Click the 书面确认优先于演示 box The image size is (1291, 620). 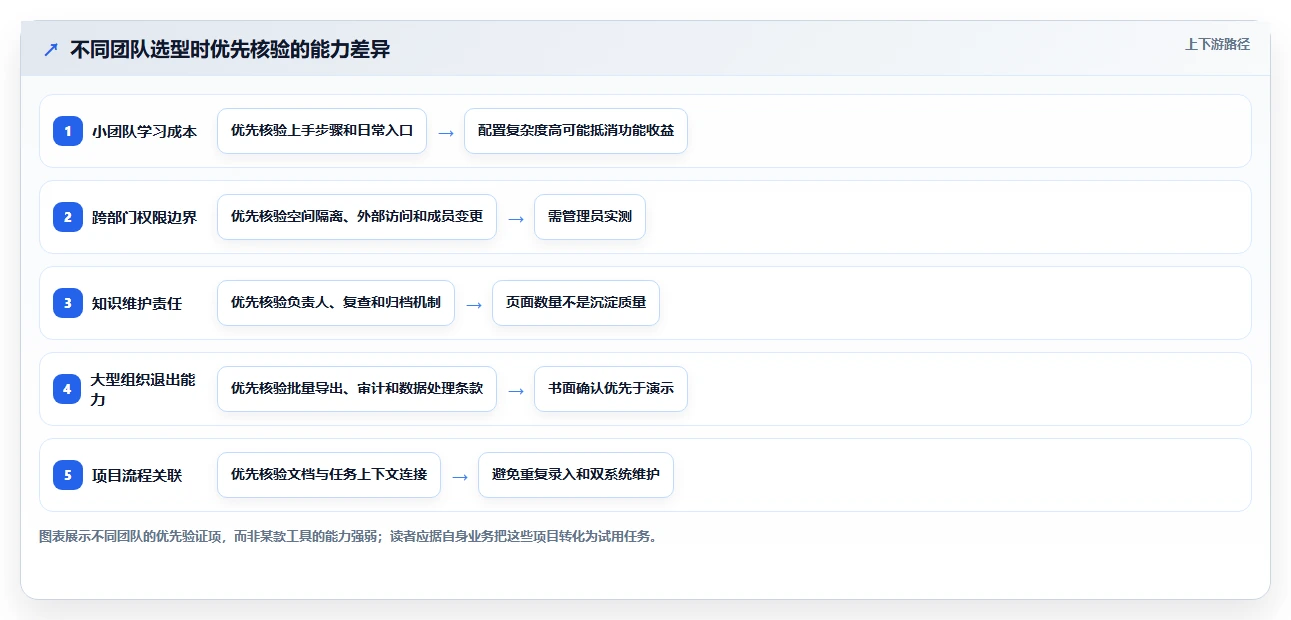pyautogui.click(x=611, y=389)
